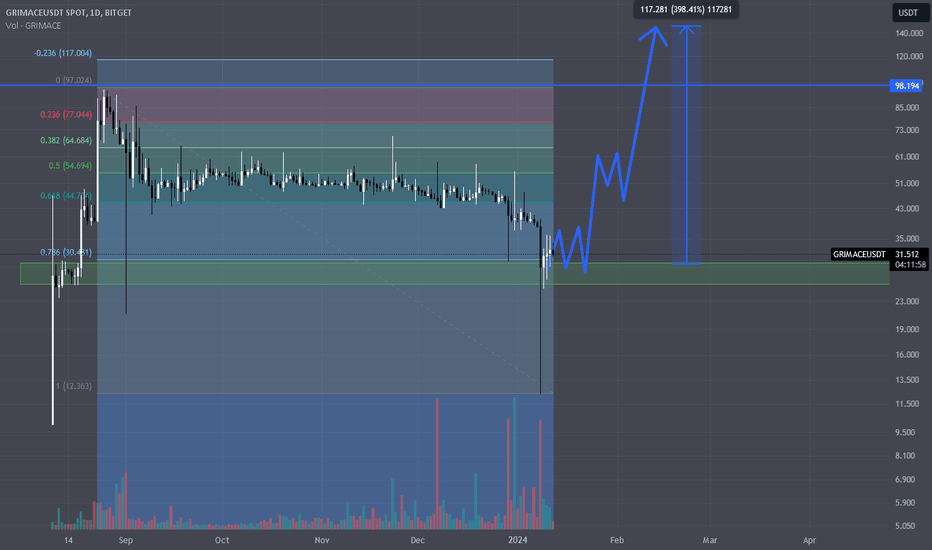The image size is (932, 550).
Task: Select the blue price range measurement arrow
Action: (x=687, y=144)
